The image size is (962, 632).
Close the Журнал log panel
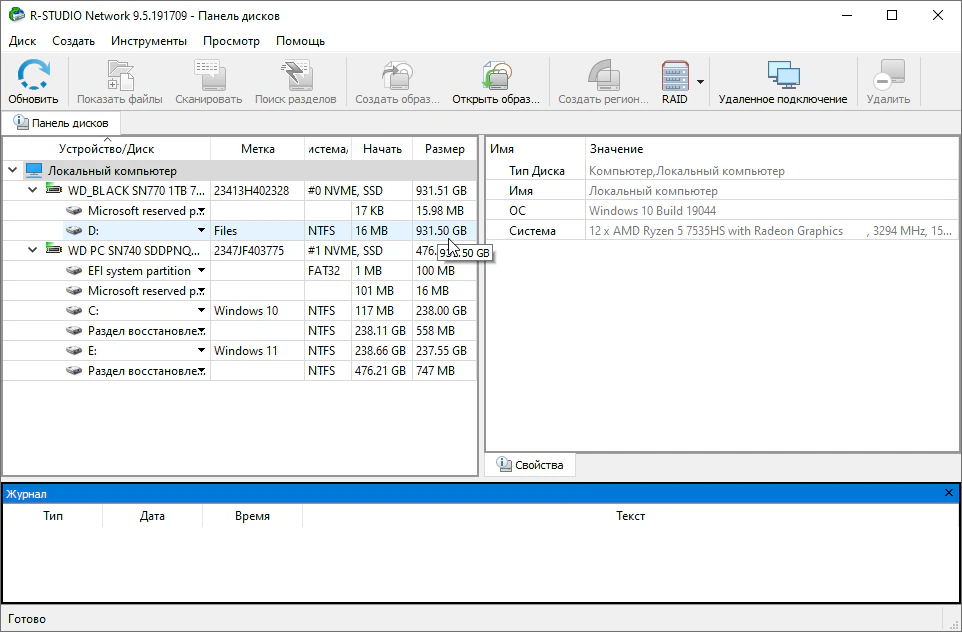pyautogui.click(x=949, y=493)
